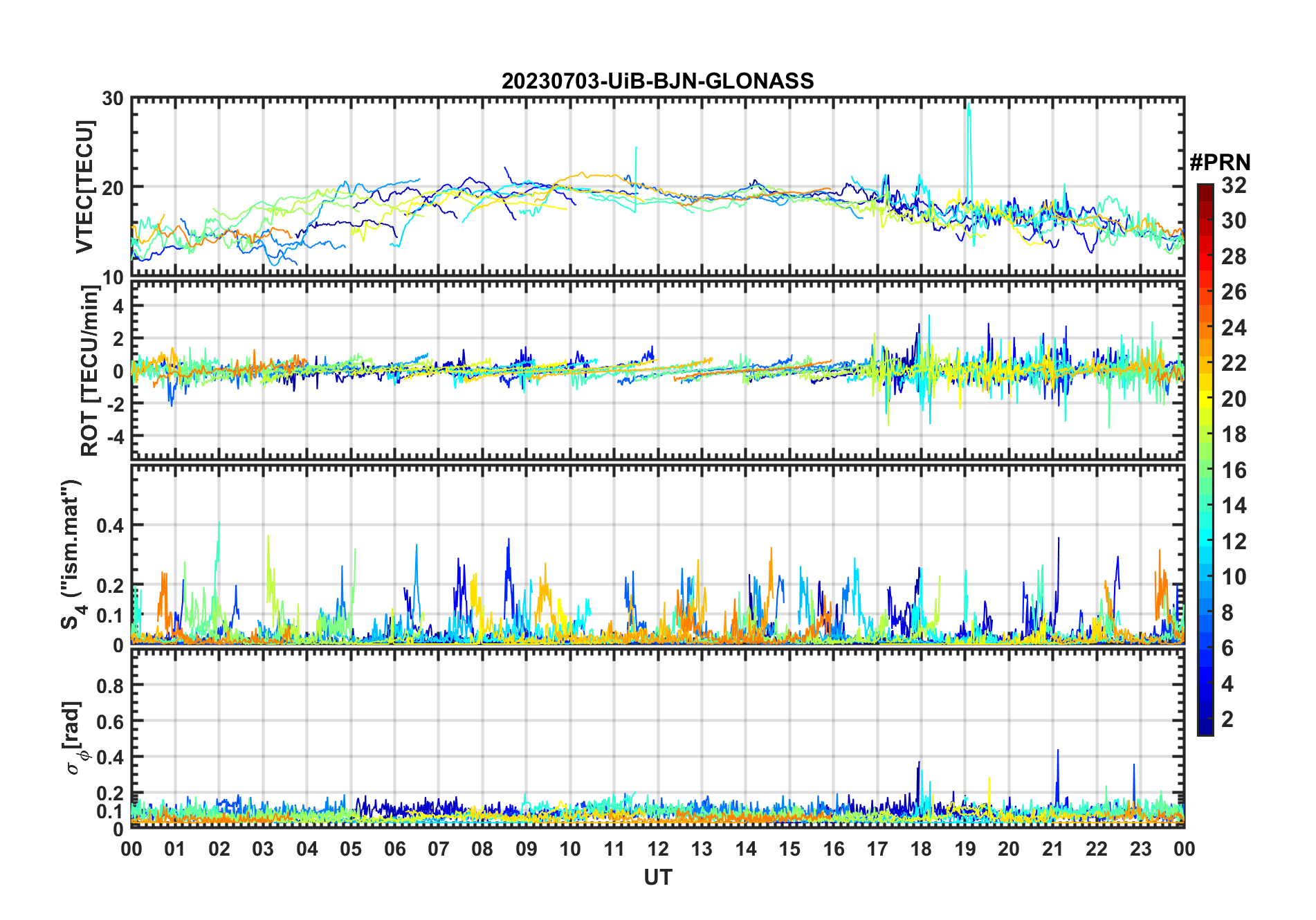Select colorbar tick label 32

click(1234, 185)
